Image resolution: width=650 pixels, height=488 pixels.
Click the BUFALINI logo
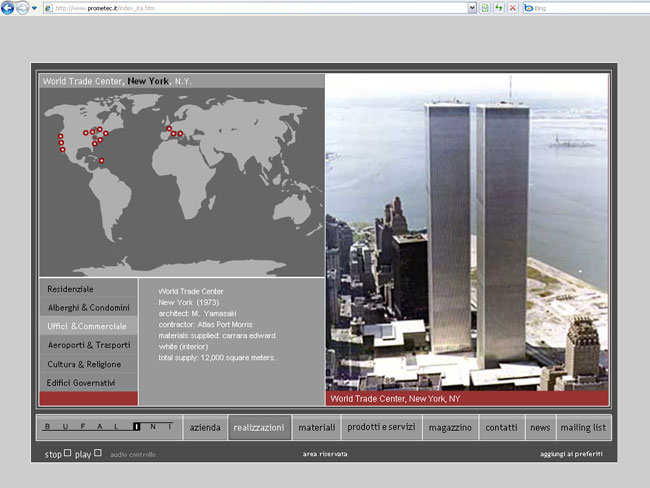[x=109, y=427]
